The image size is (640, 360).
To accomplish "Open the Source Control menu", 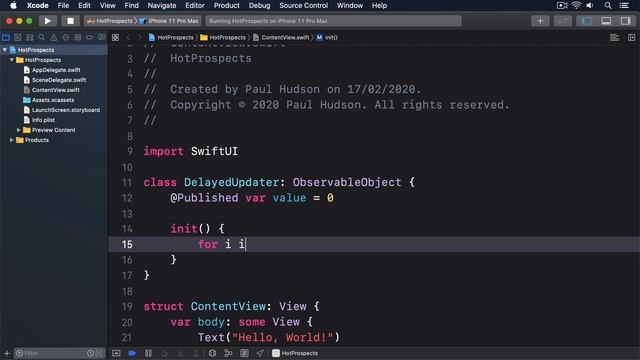I will (303, 5).
